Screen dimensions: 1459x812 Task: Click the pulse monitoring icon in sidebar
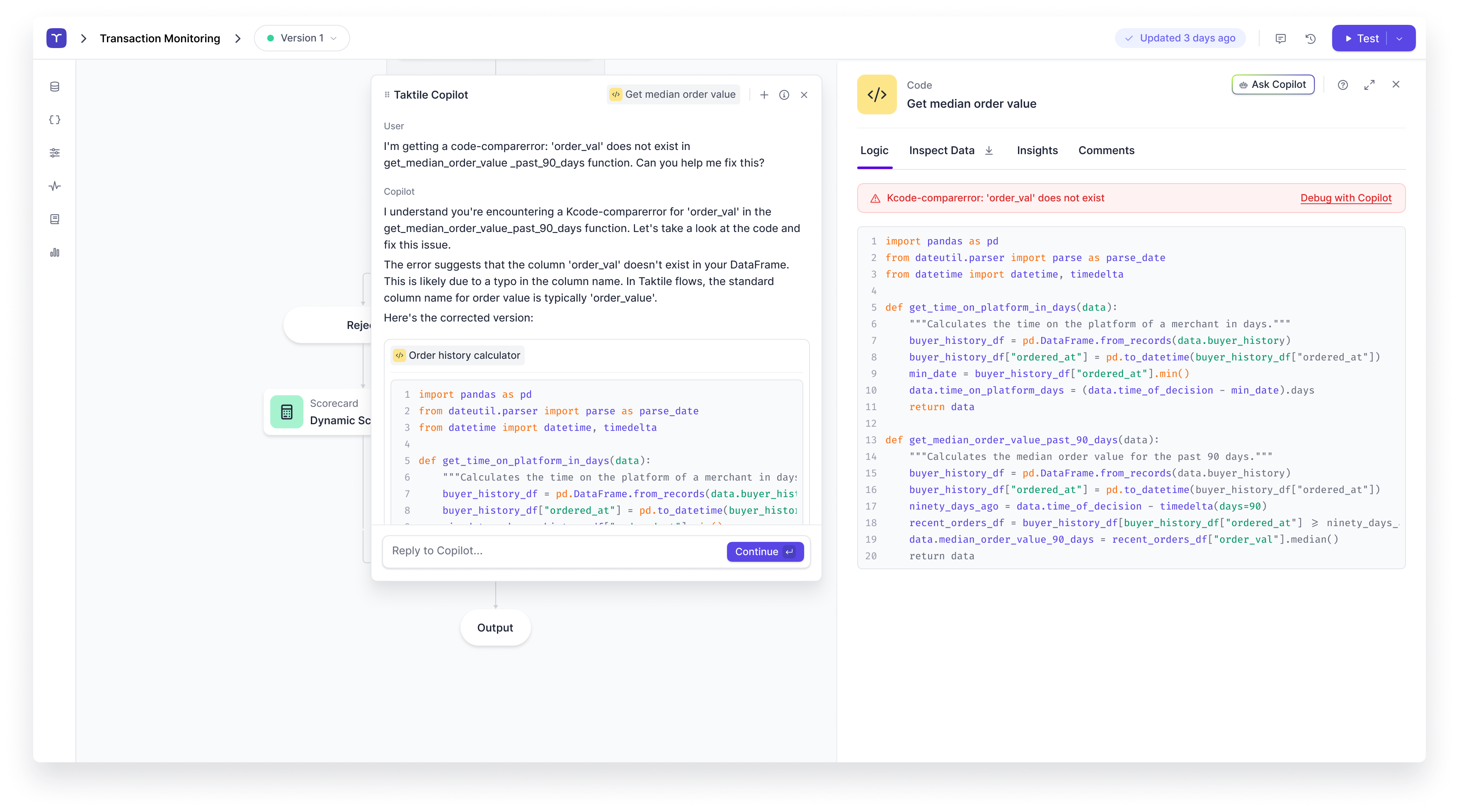click(x=54, y=186)
